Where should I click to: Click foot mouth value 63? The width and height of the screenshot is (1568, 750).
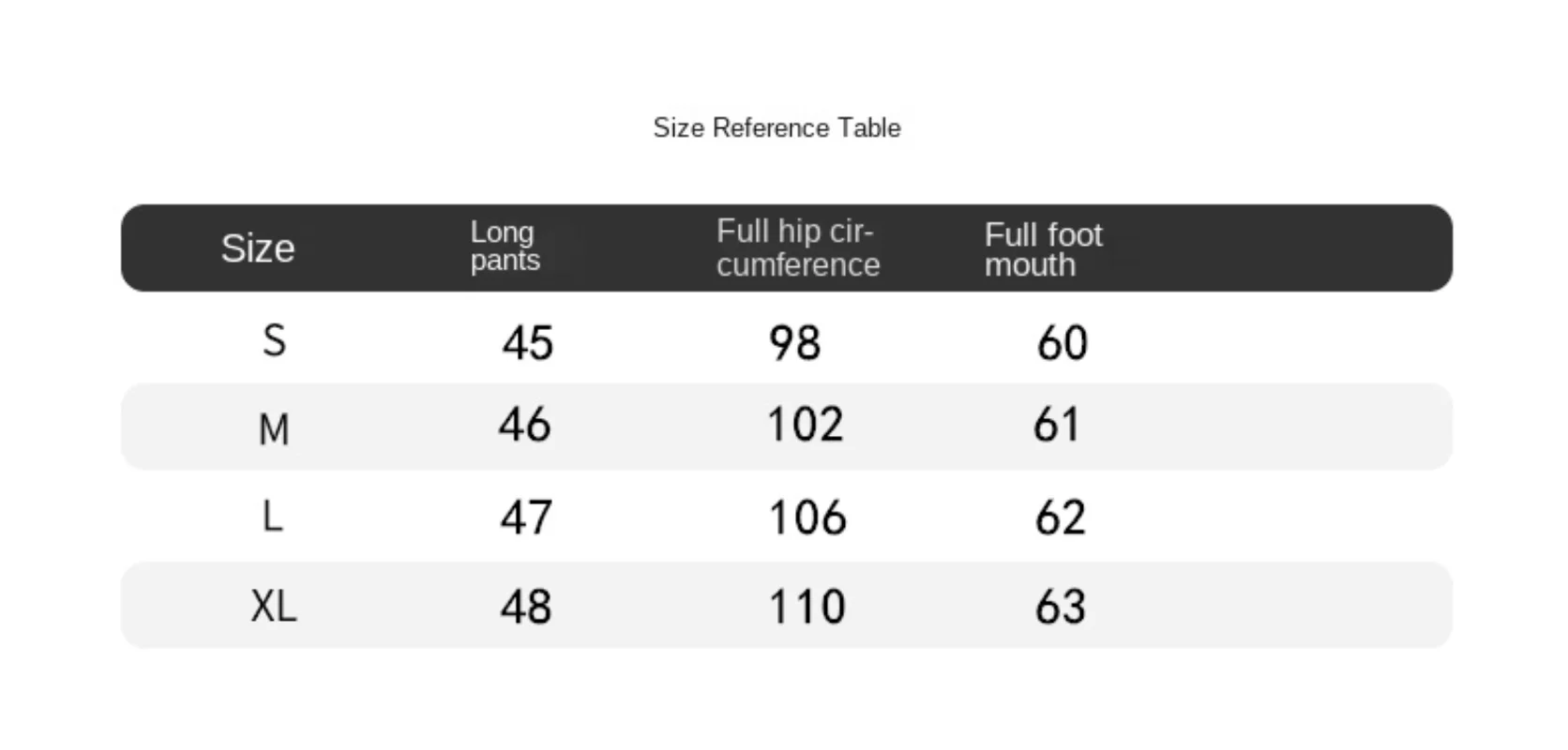(x=1060, y=607)
